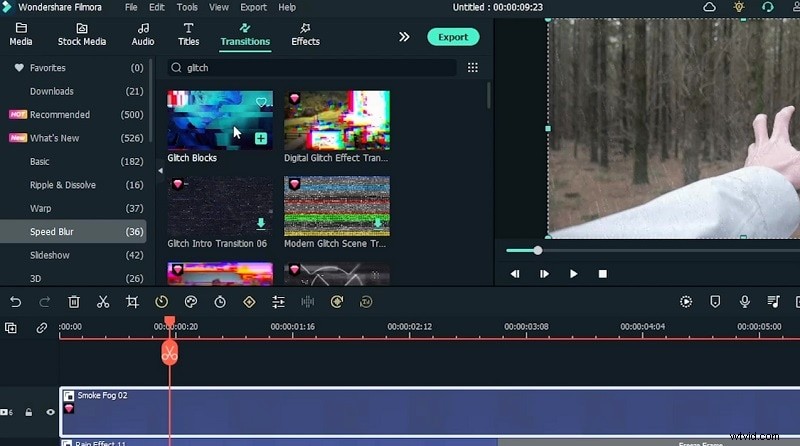Open the color palette tool

coord(190,301)
